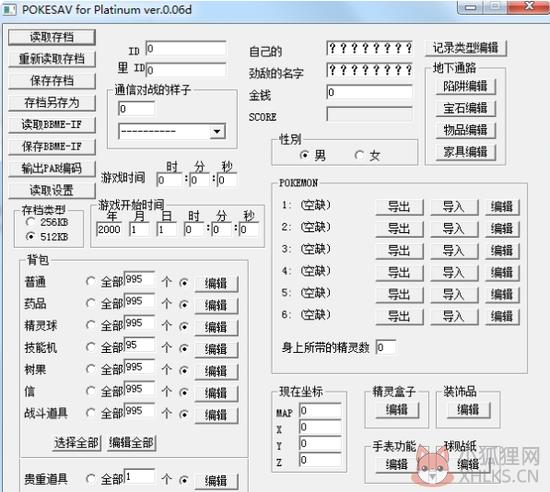Select 全部 radio for 药品 items
The width and height of the screenshot is (550, 492).
point(90,304)
